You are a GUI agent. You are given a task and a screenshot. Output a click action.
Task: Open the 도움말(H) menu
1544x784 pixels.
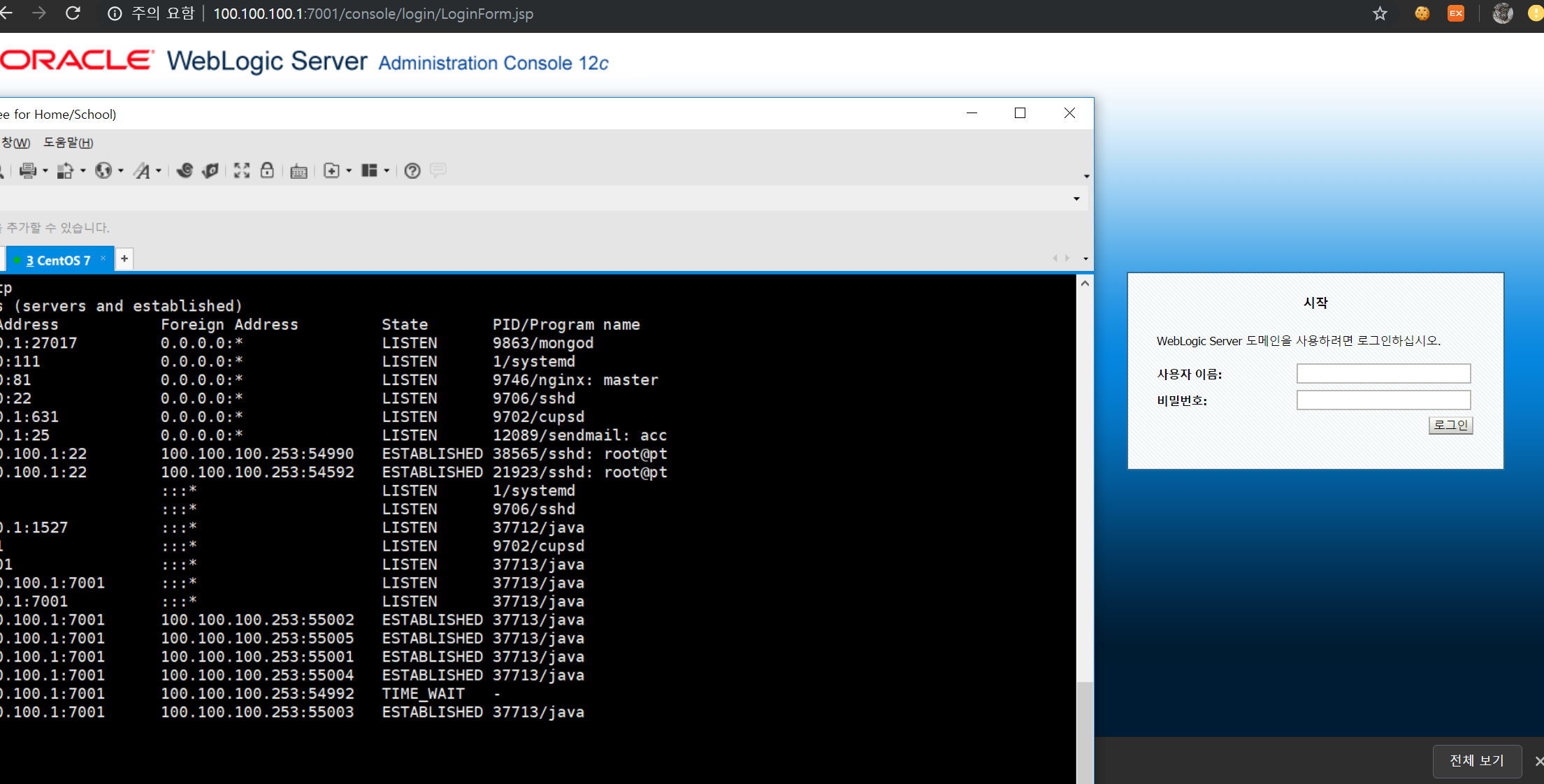click(x=68, y=143)
